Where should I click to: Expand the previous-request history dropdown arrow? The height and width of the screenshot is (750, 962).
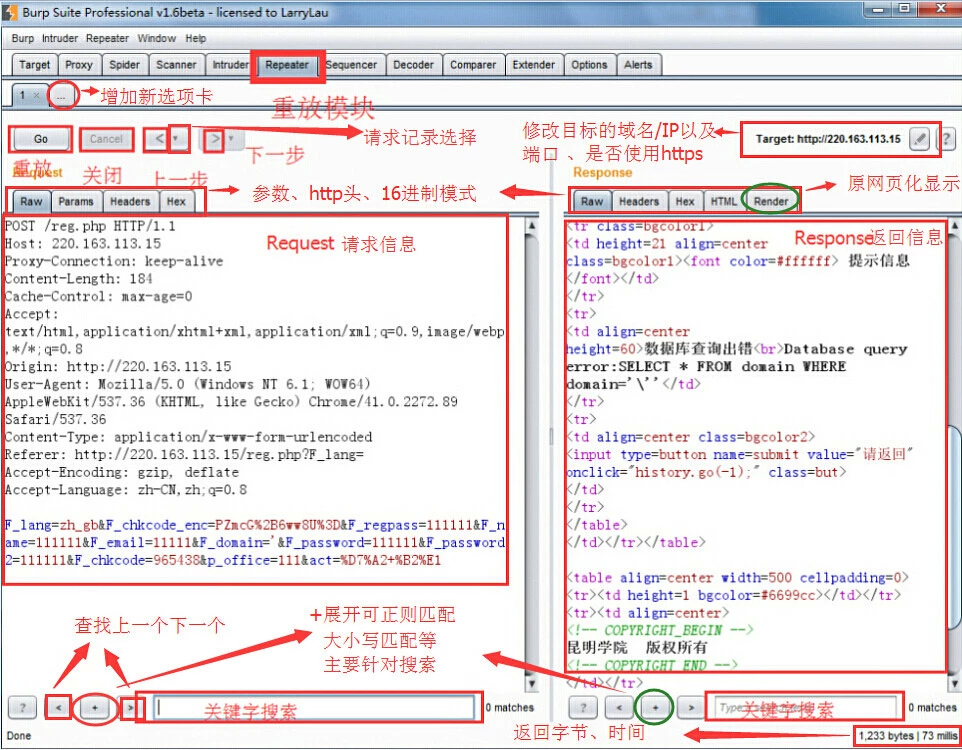pyautogui.click(x=177, y=139)
